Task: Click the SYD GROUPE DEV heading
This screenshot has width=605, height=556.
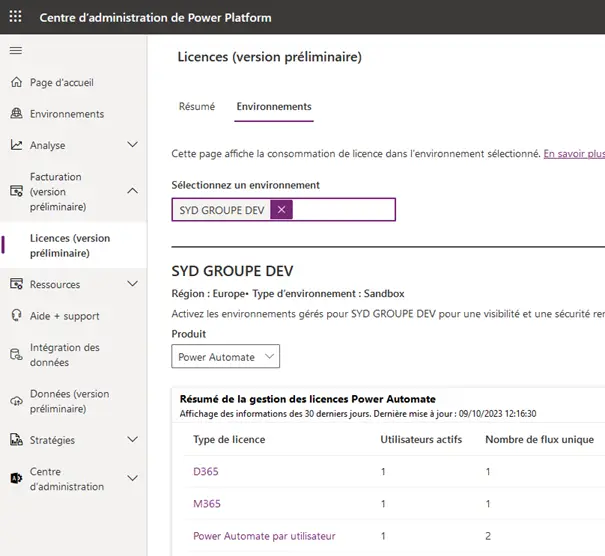Action: (232, 271)
